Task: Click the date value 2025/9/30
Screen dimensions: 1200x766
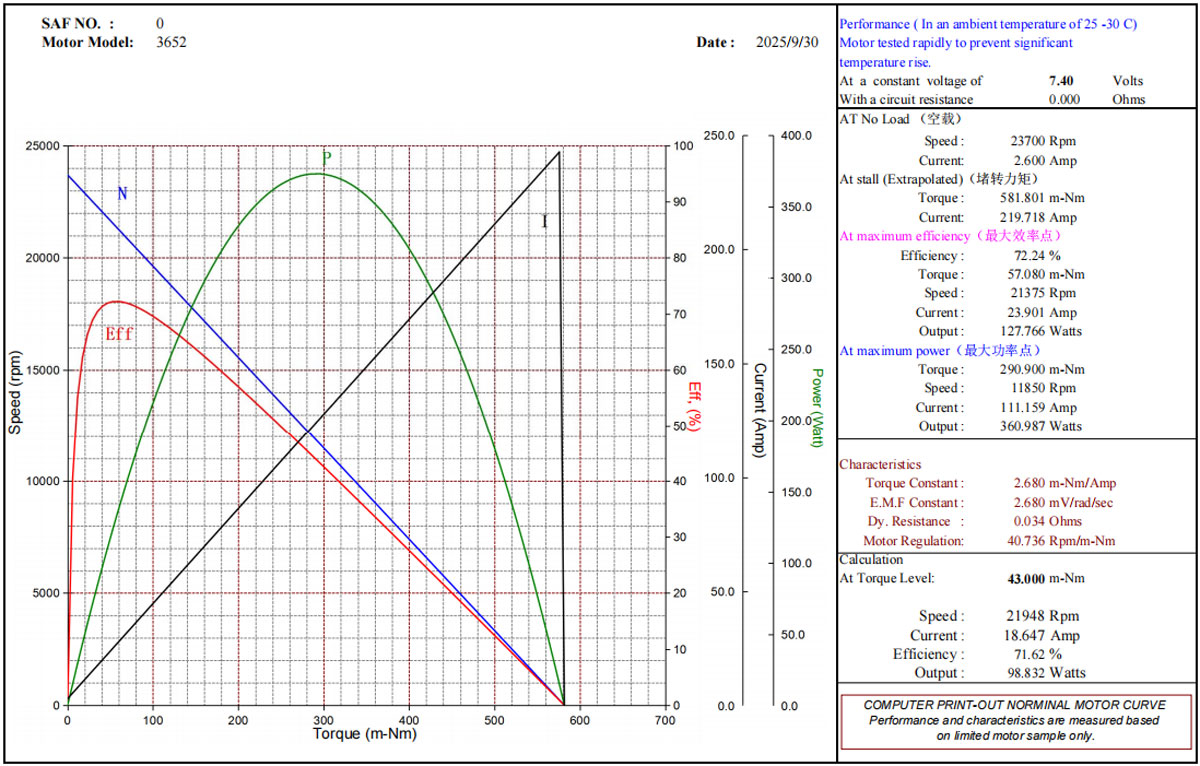Action: [x=787, y=42]
